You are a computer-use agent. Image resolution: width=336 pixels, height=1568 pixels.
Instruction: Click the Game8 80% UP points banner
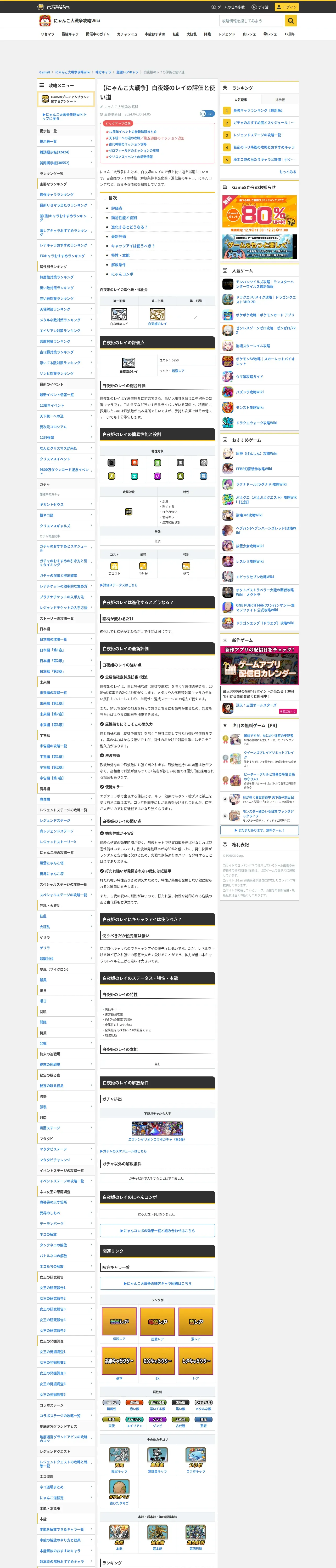tap(260, 214)
